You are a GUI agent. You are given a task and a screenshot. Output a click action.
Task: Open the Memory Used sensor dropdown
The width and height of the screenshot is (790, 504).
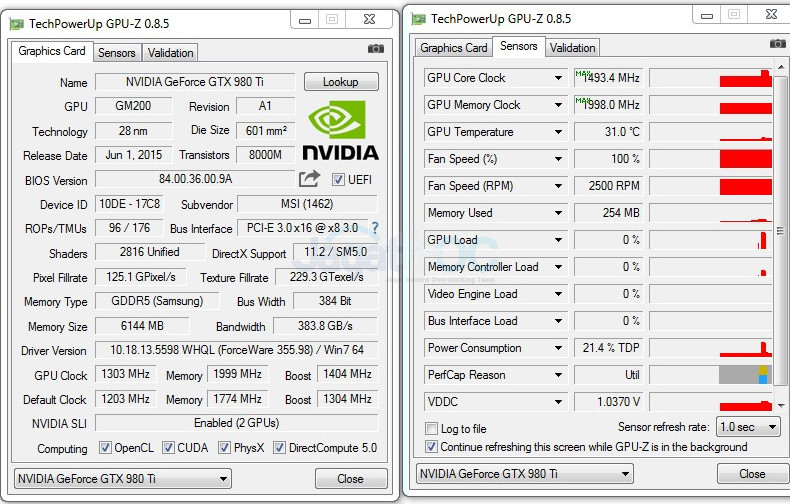coord(558,213)
